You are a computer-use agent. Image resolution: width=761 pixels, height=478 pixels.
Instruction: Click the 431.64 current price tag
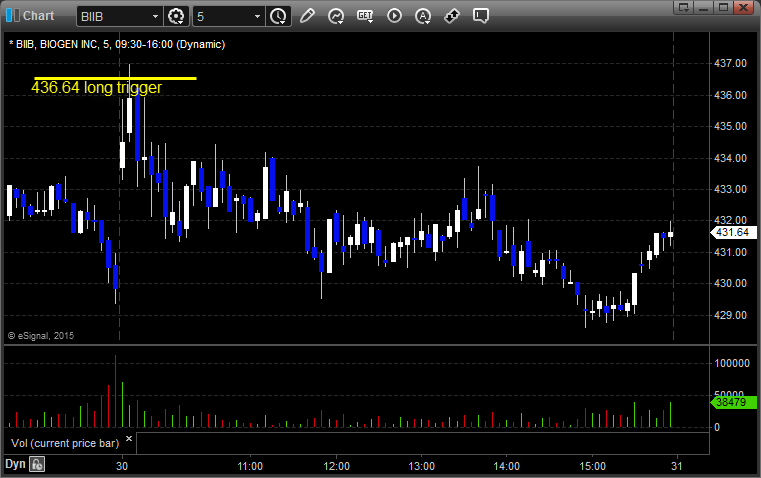[x=734, y=232]
